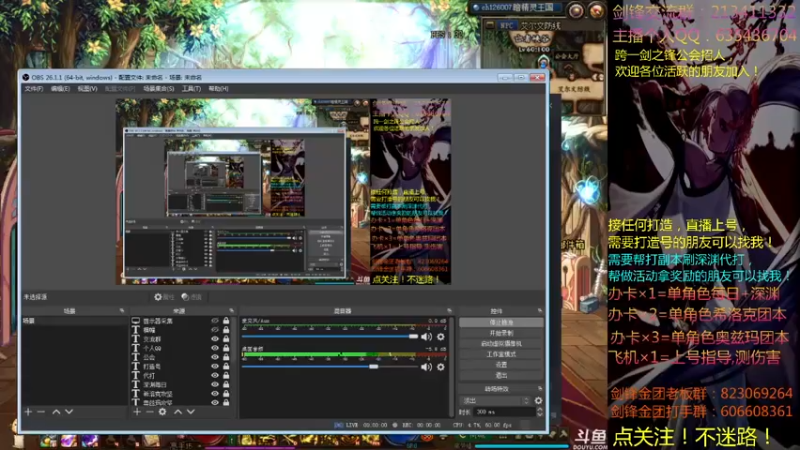The height and width of the screenshot is (450, 800).
Task: Click the 停止推流 stop streaming button
Action: pyautogui.click(x=501, y=322)
